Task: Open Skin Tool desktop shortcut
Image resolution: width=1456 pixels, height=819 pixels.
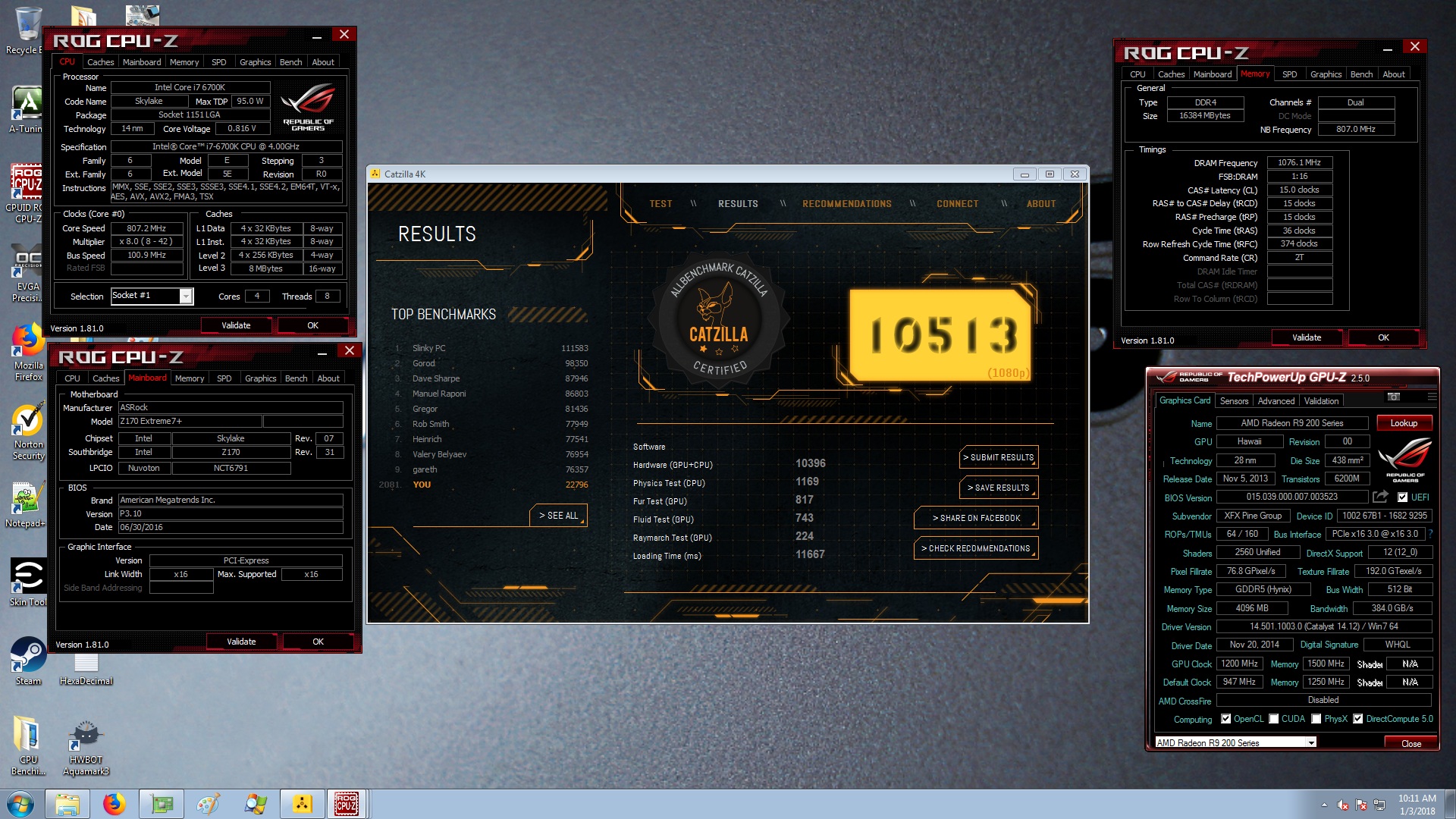Action: pos(28,582)
